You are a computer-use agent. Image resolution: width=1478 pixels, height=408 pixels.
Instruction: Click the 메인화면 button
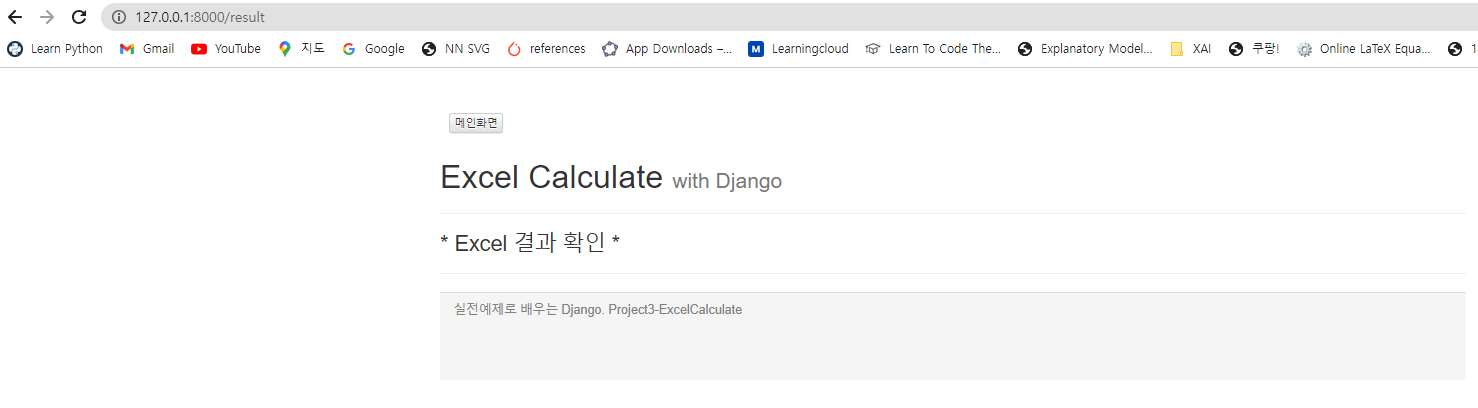click(x=476, y=123)
